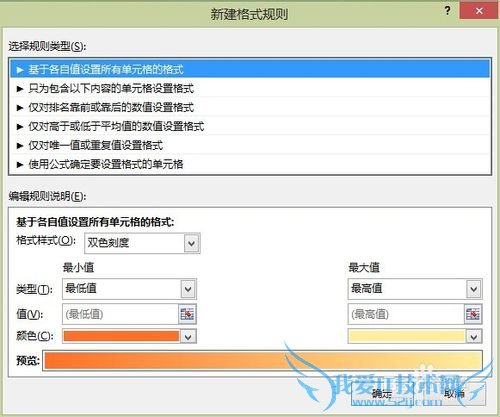
Task: Click the minimum value input field (最低值)
Action: [x=120, y=314]
